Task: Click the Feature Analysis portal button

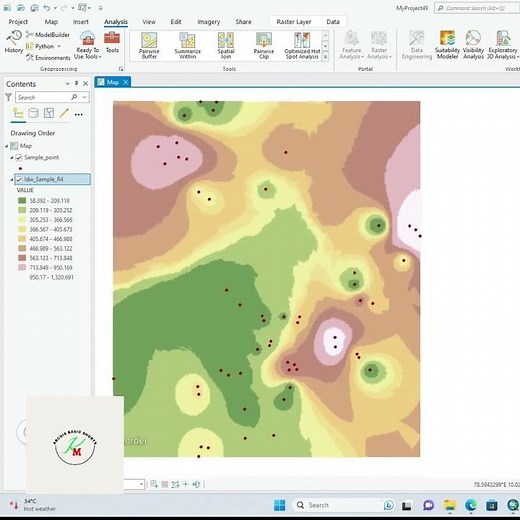Action: click(352, 45)
